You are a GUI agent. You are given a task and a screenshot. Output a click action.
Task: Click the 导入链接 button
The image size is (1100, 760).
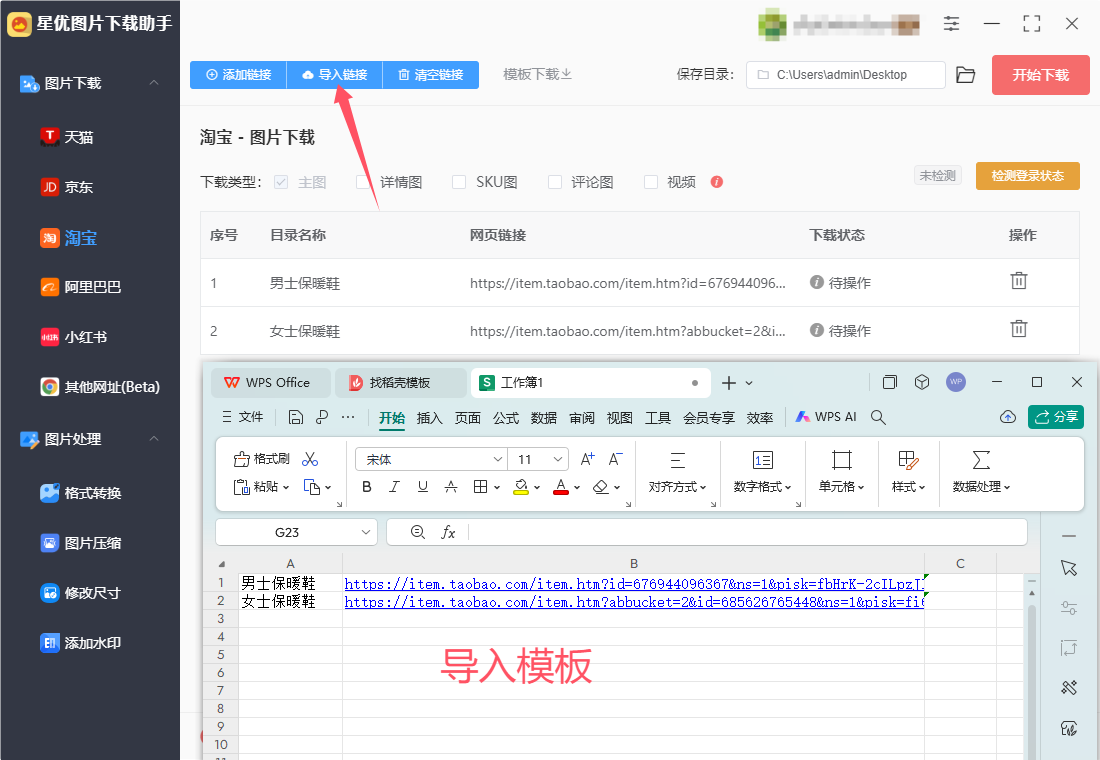[335, 74]
